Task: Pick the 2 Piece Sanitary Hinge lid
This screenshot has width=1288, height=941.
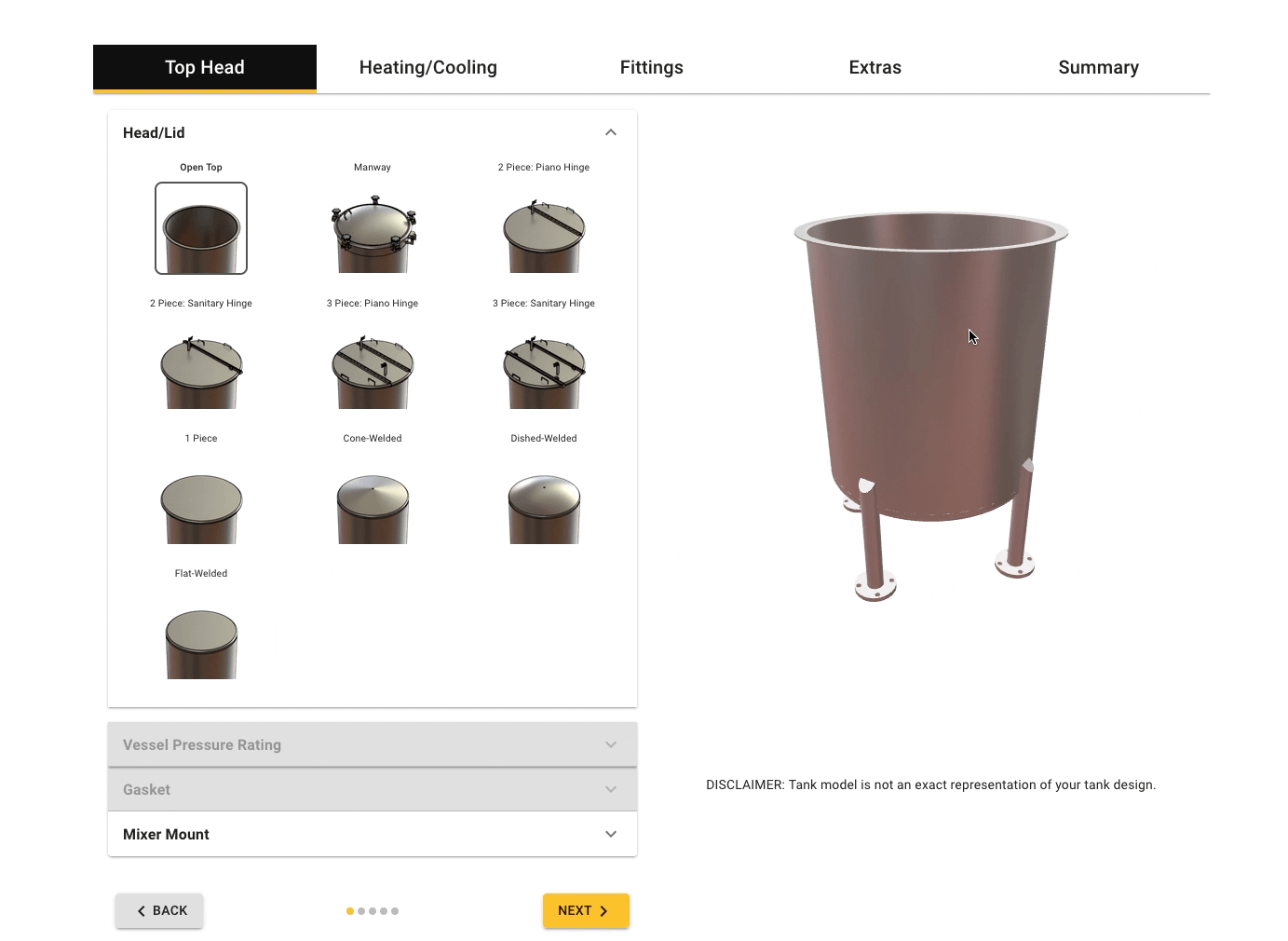Action: [201, 370]
